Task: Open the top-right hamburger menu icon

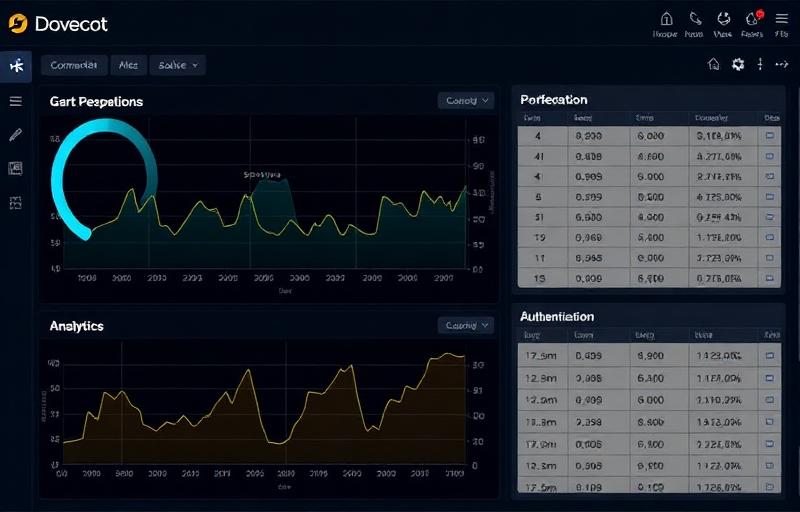Action: click(x=781, y=18)
